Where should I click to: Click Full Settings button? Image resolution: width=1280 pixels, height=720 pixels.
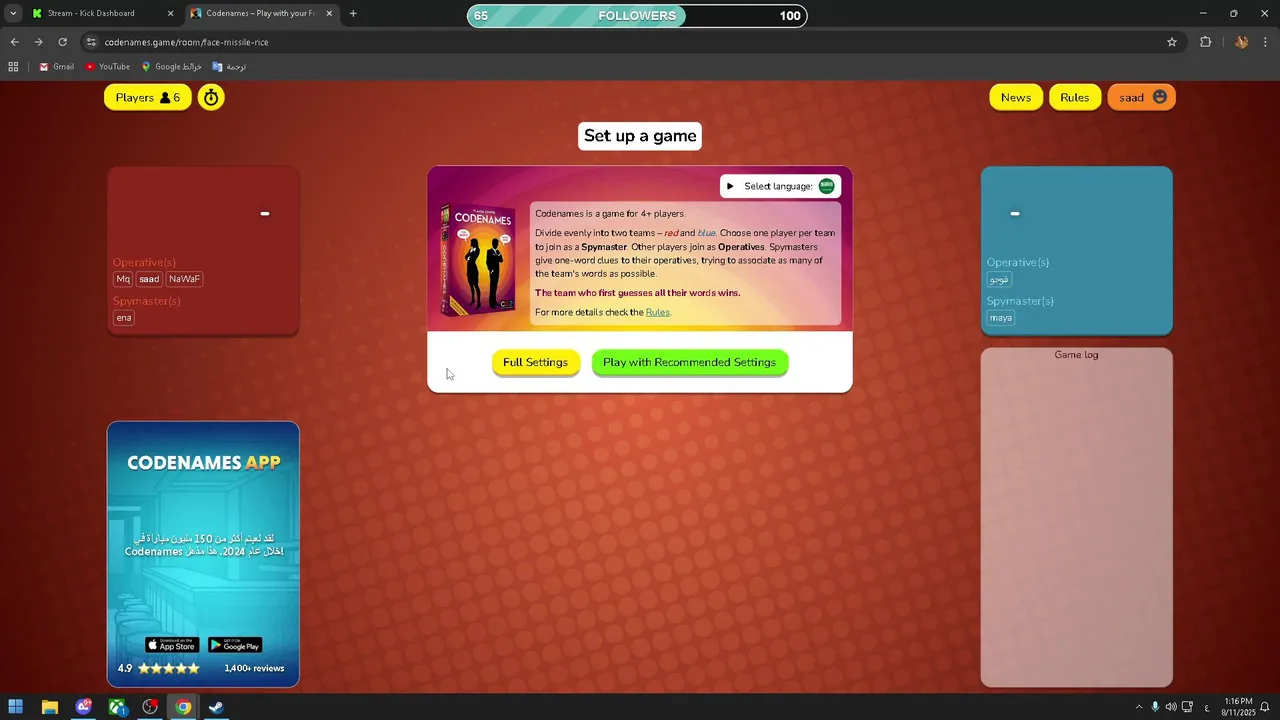pyautogui.click(x=535, y=362)
